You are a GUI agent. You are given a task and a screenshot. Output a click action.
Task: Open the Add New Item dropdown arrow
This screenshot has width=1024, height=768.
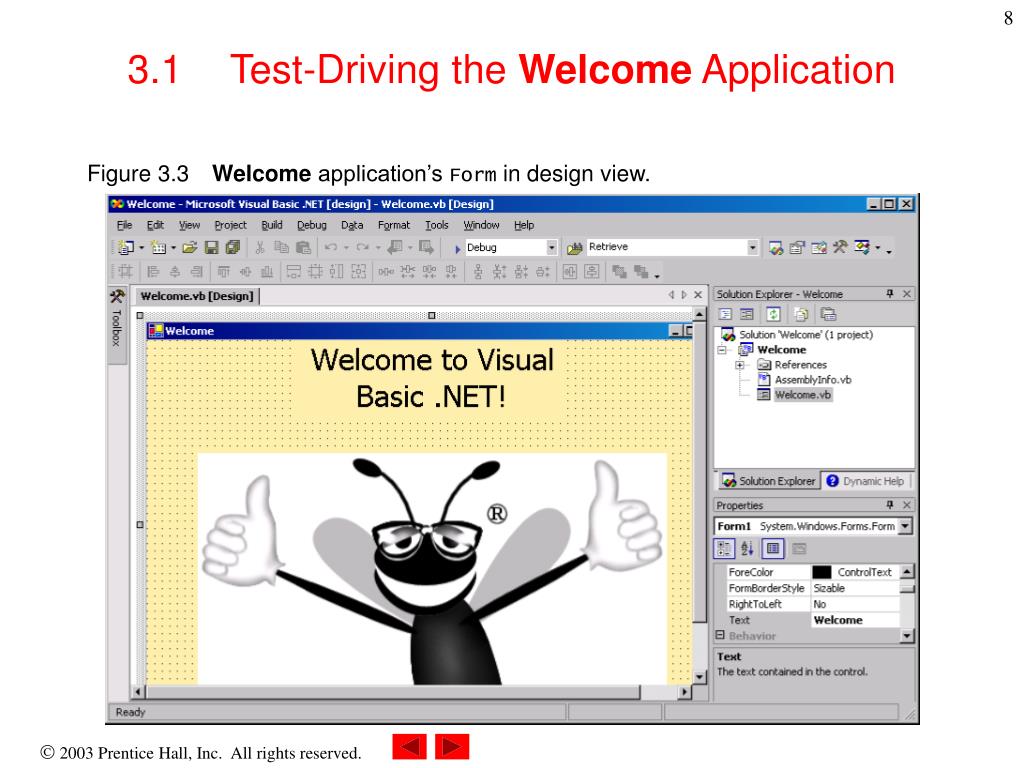point(173,248)
